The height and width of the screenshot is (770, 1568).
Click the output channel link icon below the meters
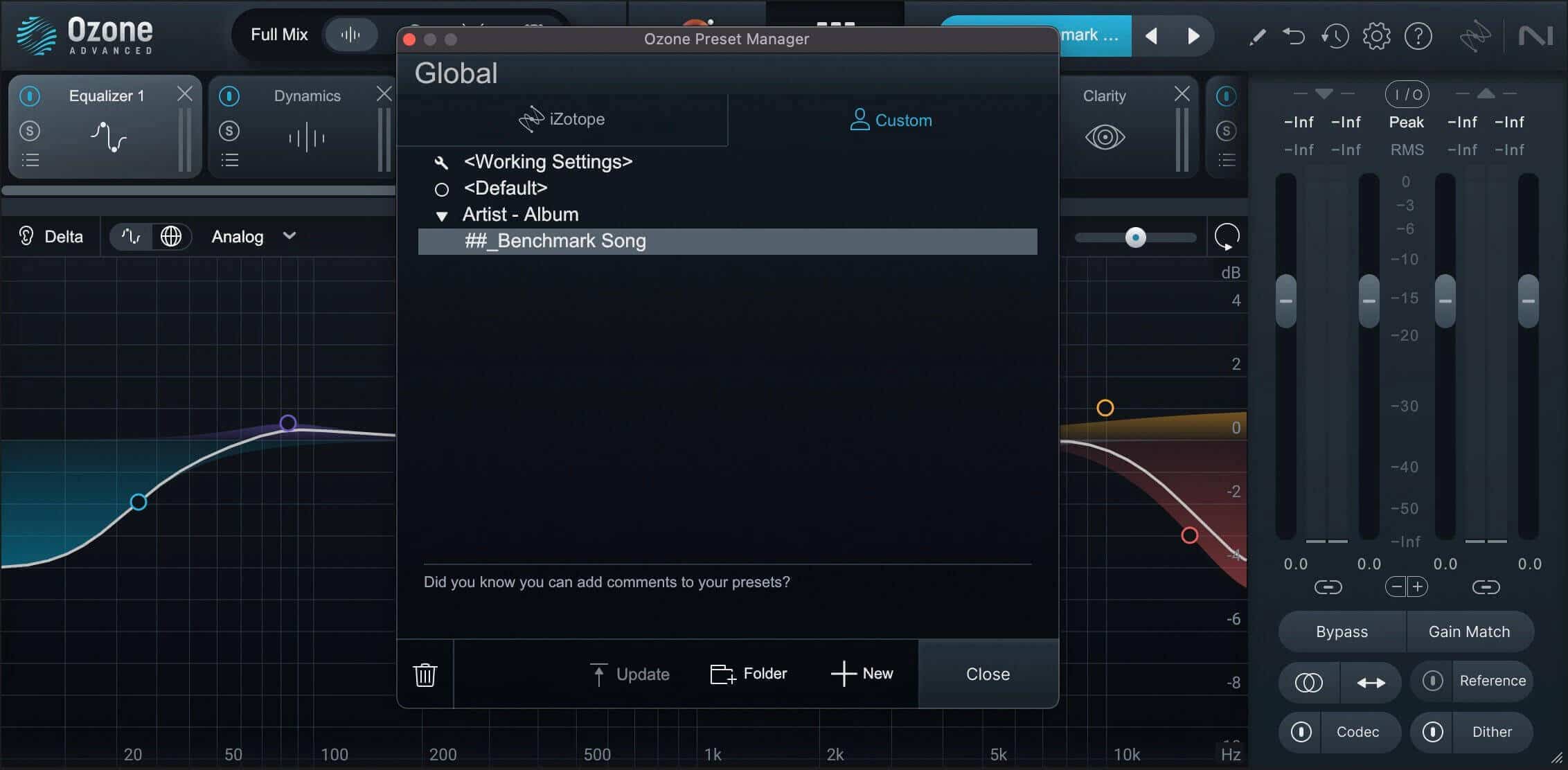1486,587
